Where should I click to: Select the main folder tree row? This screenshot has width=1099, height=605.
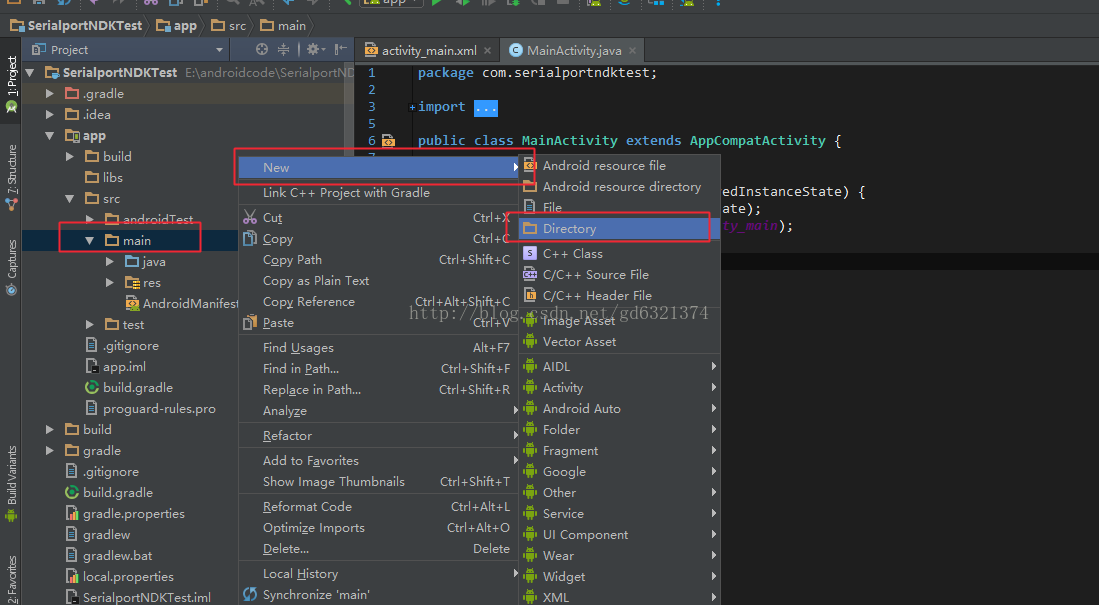(x=130, y=240)
